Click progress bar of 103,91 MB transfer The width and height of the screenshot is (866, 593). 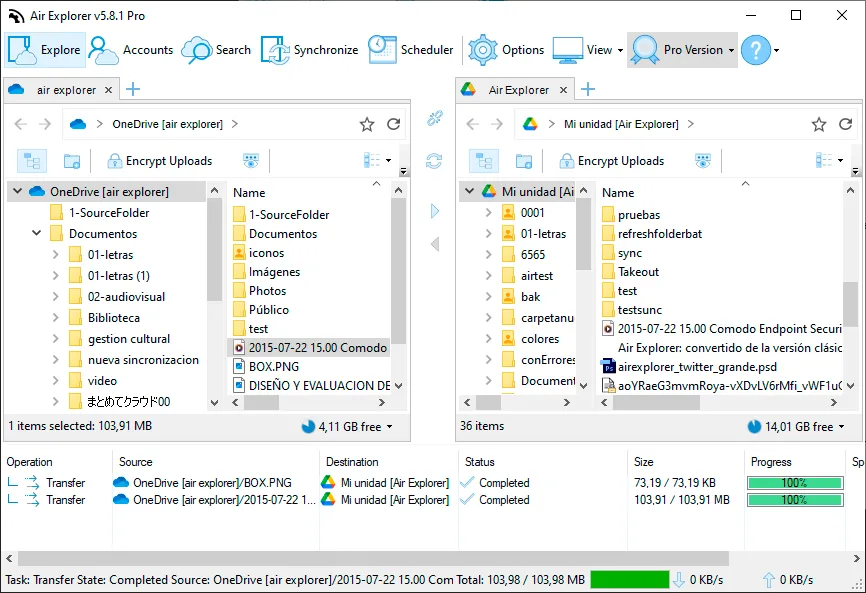(x=795, y=500)
